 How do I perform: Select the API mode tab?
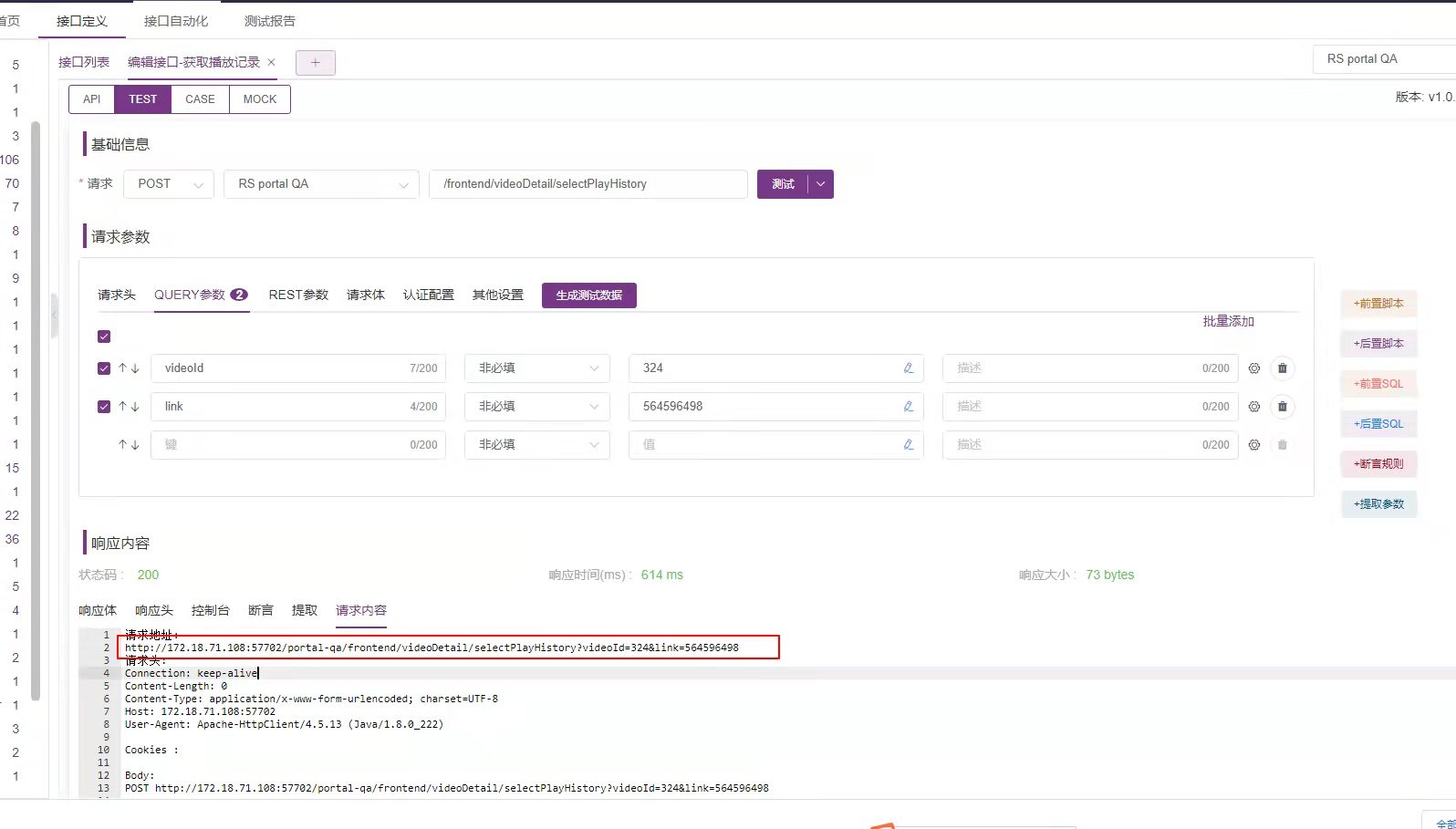click(x=92, y=99)
